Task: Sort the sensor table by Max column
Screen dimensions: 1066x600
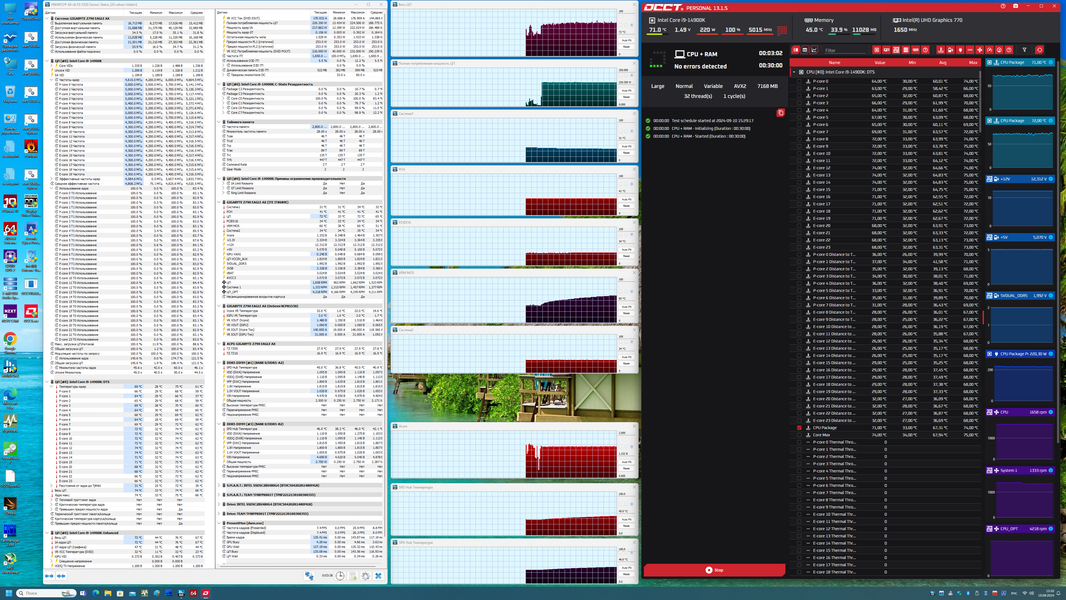Action: [x=973, y=63]
